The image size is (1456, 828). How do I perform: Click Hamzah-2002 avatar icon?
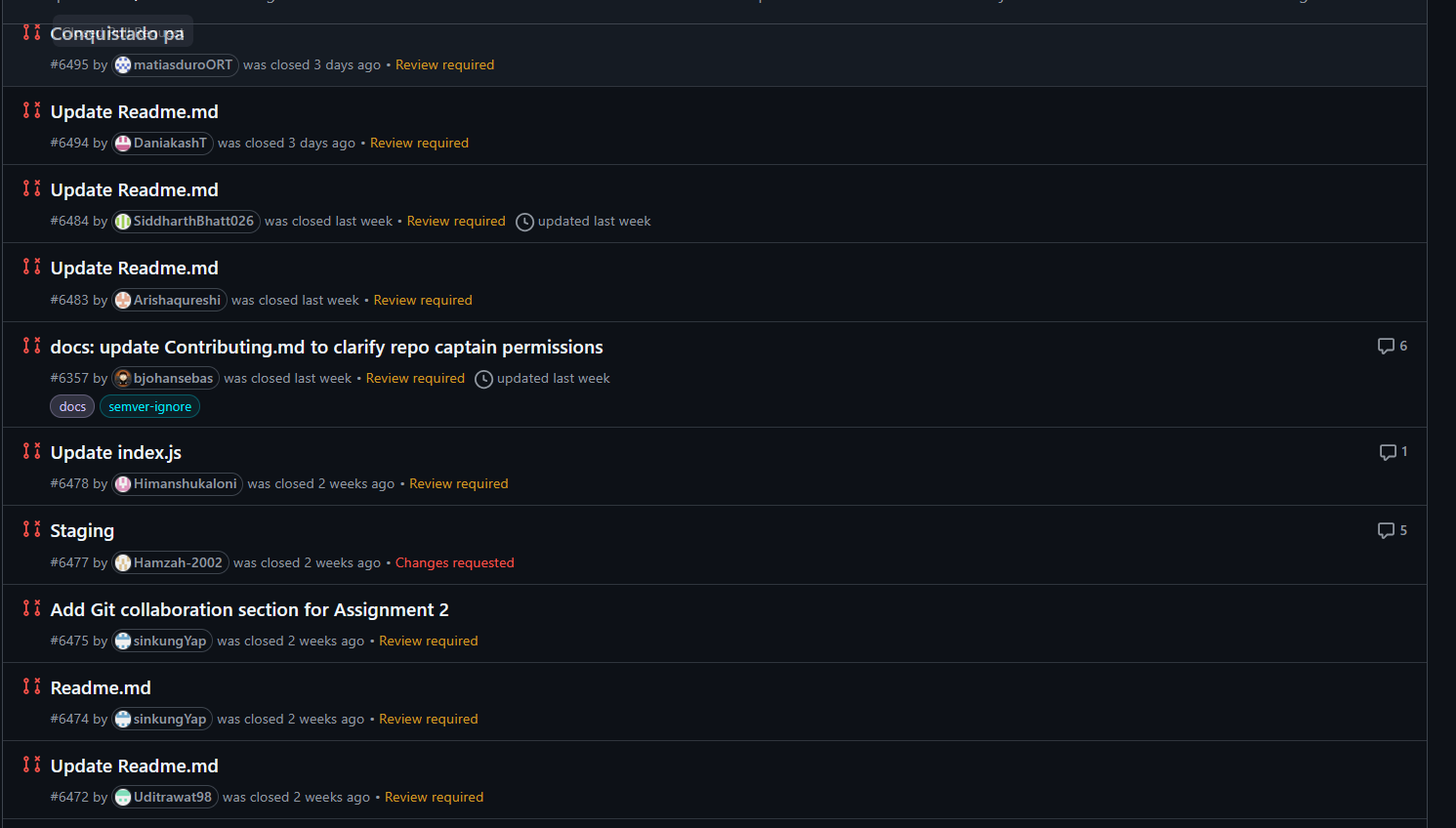123,563
